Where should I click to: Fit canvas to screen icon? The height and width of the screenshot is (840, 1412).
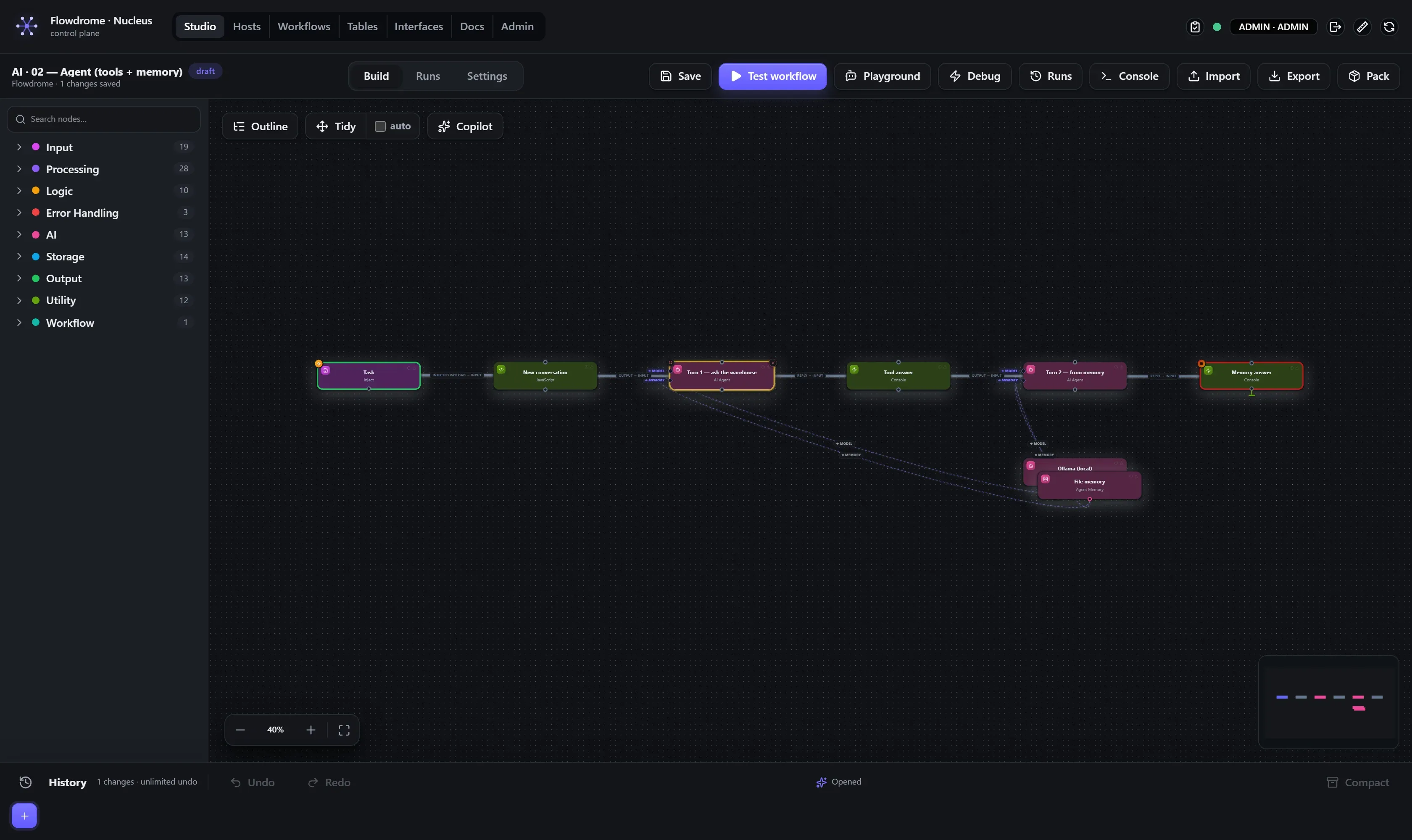point(344,730)
